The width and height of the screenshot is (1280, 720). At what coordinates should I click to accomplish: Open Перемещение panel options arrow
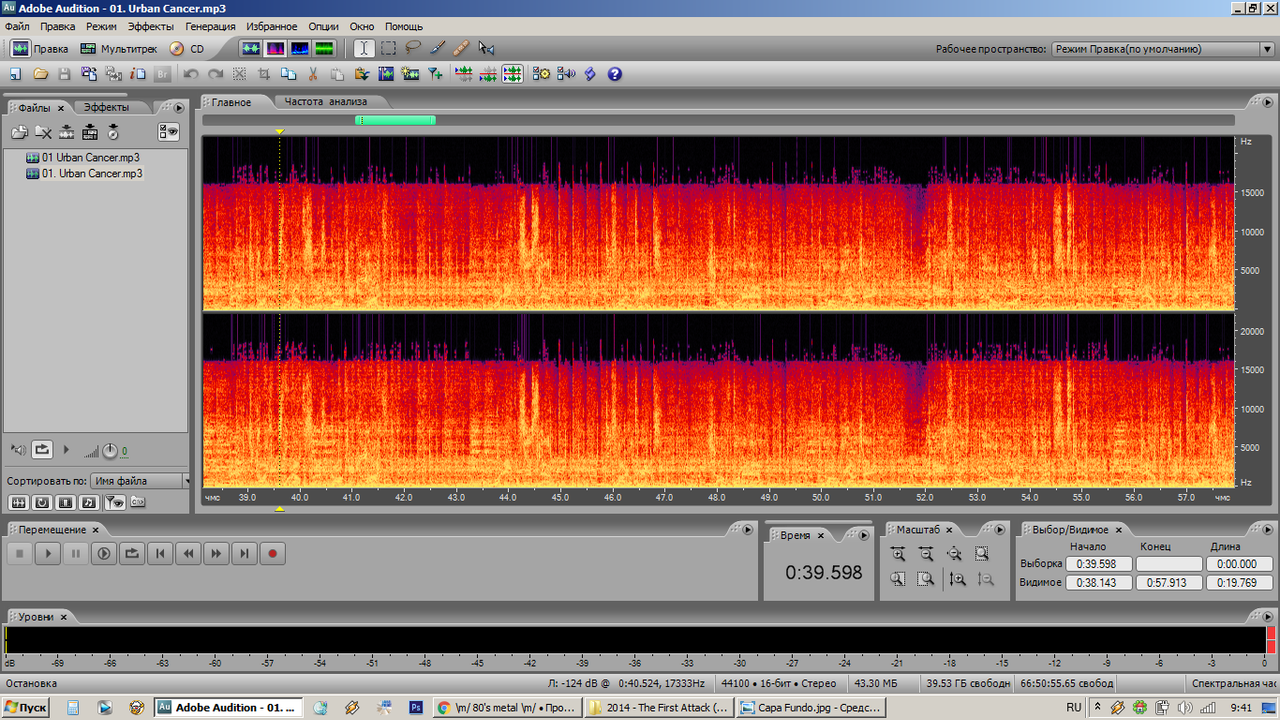(x=747, y=530)
